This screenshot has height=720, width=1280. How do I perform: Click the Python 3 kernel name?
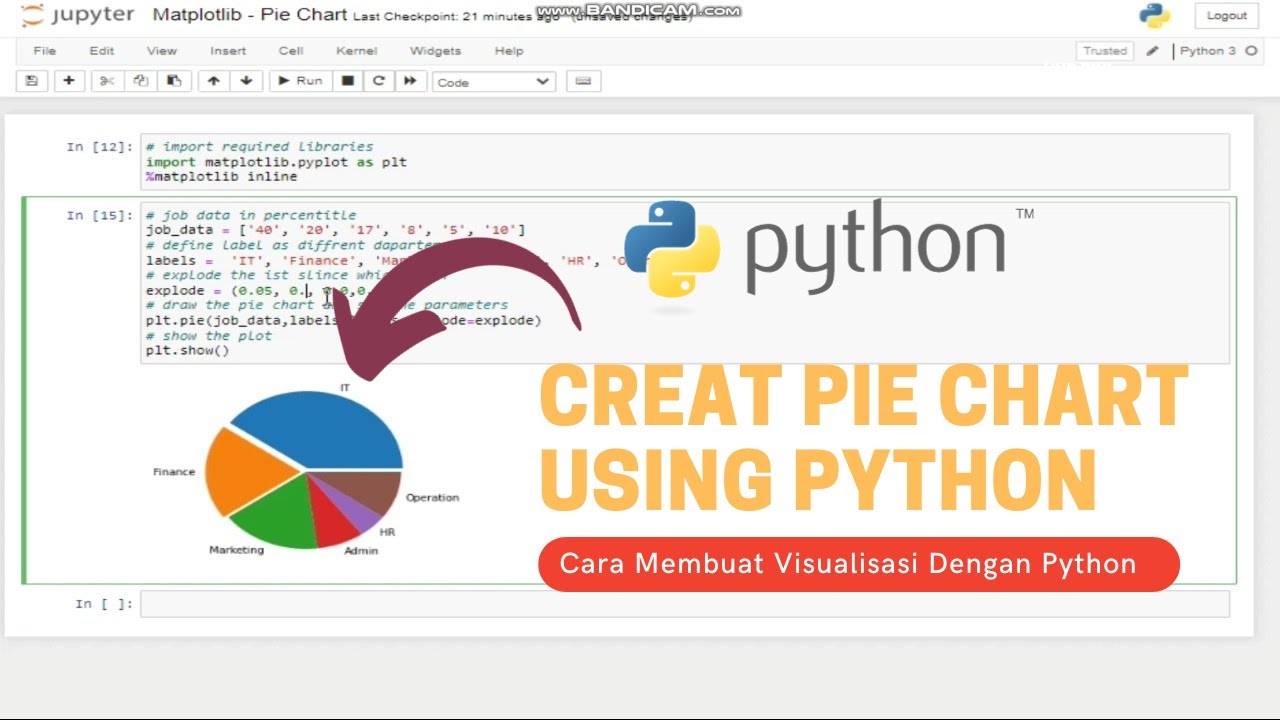(x=1208, y=51)
